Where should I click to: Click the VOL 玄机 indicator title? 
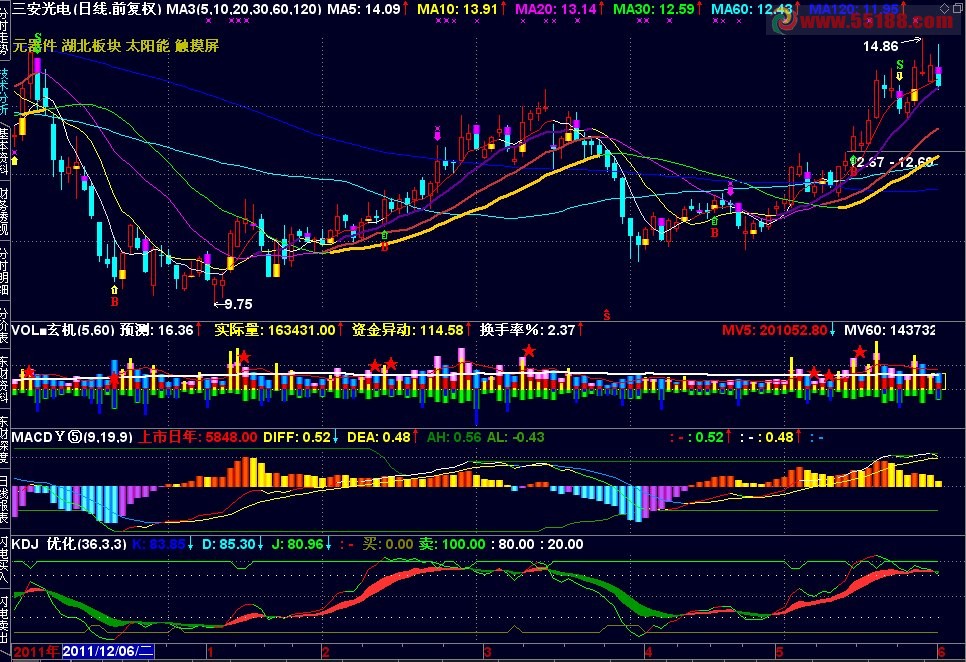63,330
